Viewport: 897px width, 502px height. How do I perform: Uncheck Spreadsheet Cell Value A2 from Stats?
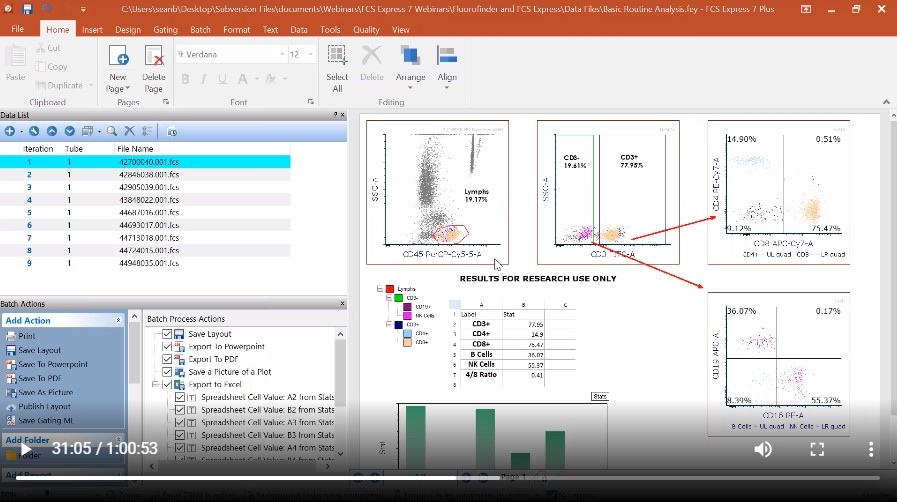[180, 397]
